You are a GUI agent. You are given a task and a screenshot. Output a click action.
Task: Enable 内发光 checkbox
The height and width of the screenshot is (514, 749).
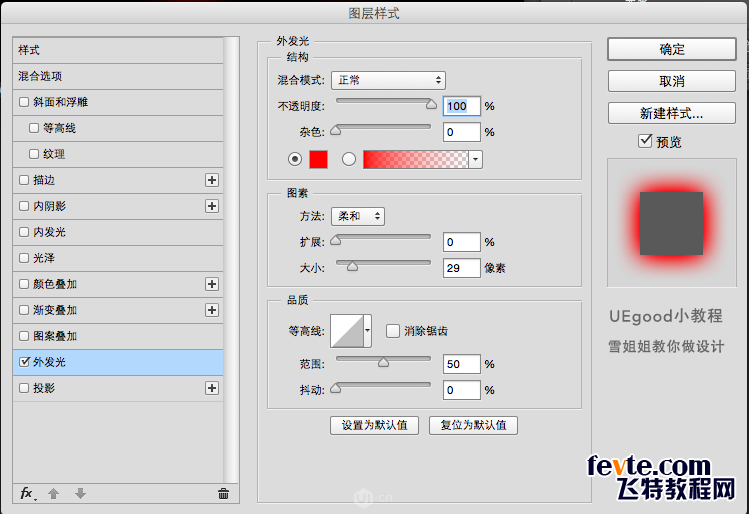click(24, 232)
